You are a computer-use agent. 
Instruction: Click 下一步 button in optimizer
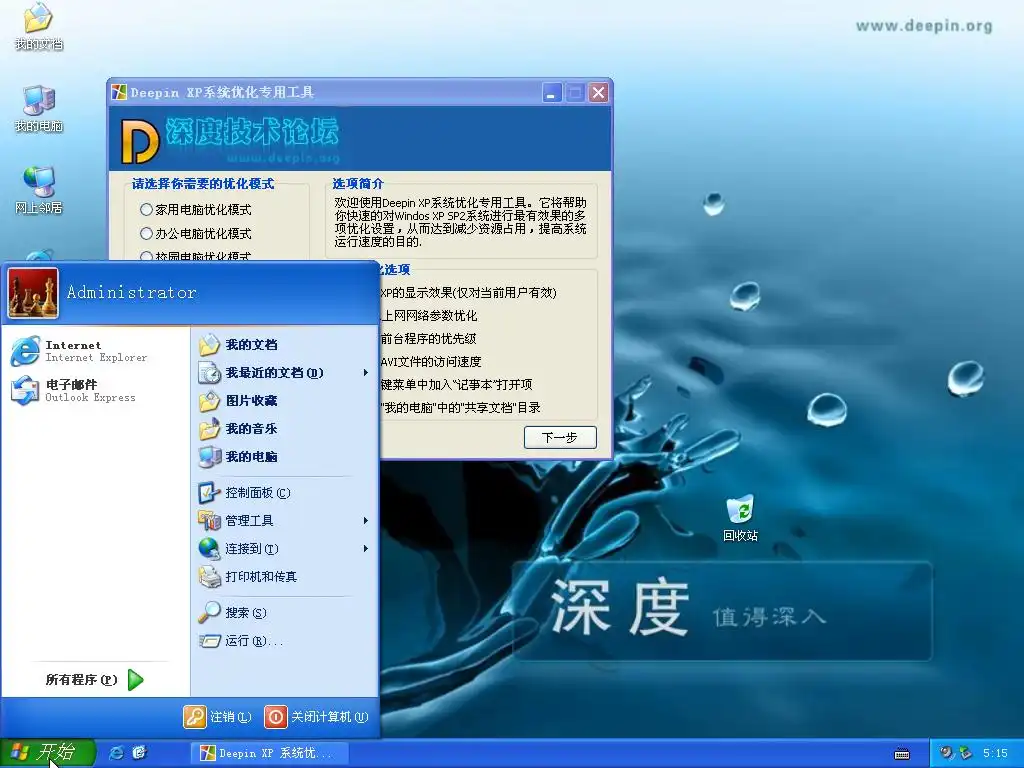(x=560, y=438)
